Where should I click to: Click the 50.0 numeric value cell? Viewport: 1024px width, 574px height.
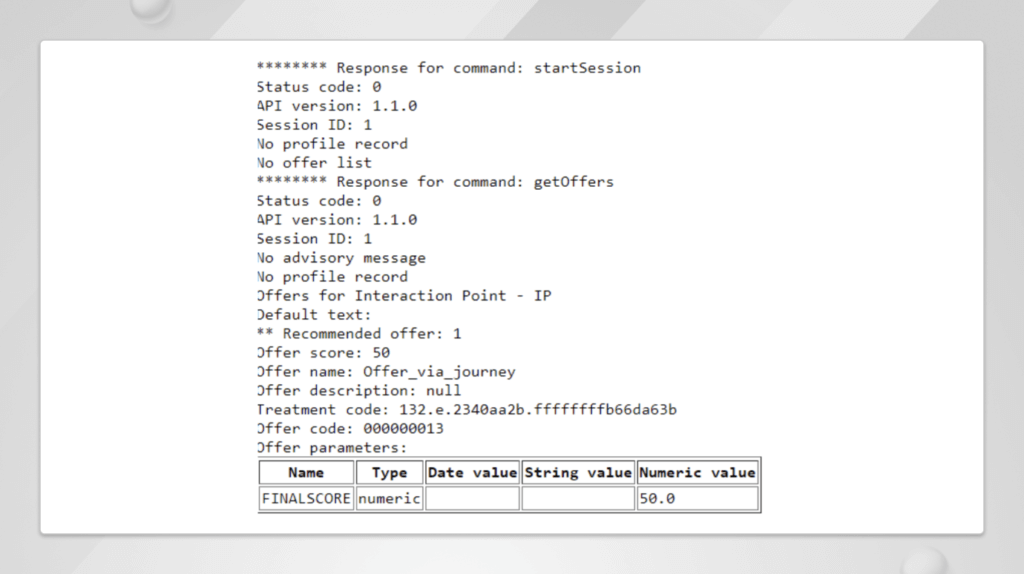coord(697,498)
